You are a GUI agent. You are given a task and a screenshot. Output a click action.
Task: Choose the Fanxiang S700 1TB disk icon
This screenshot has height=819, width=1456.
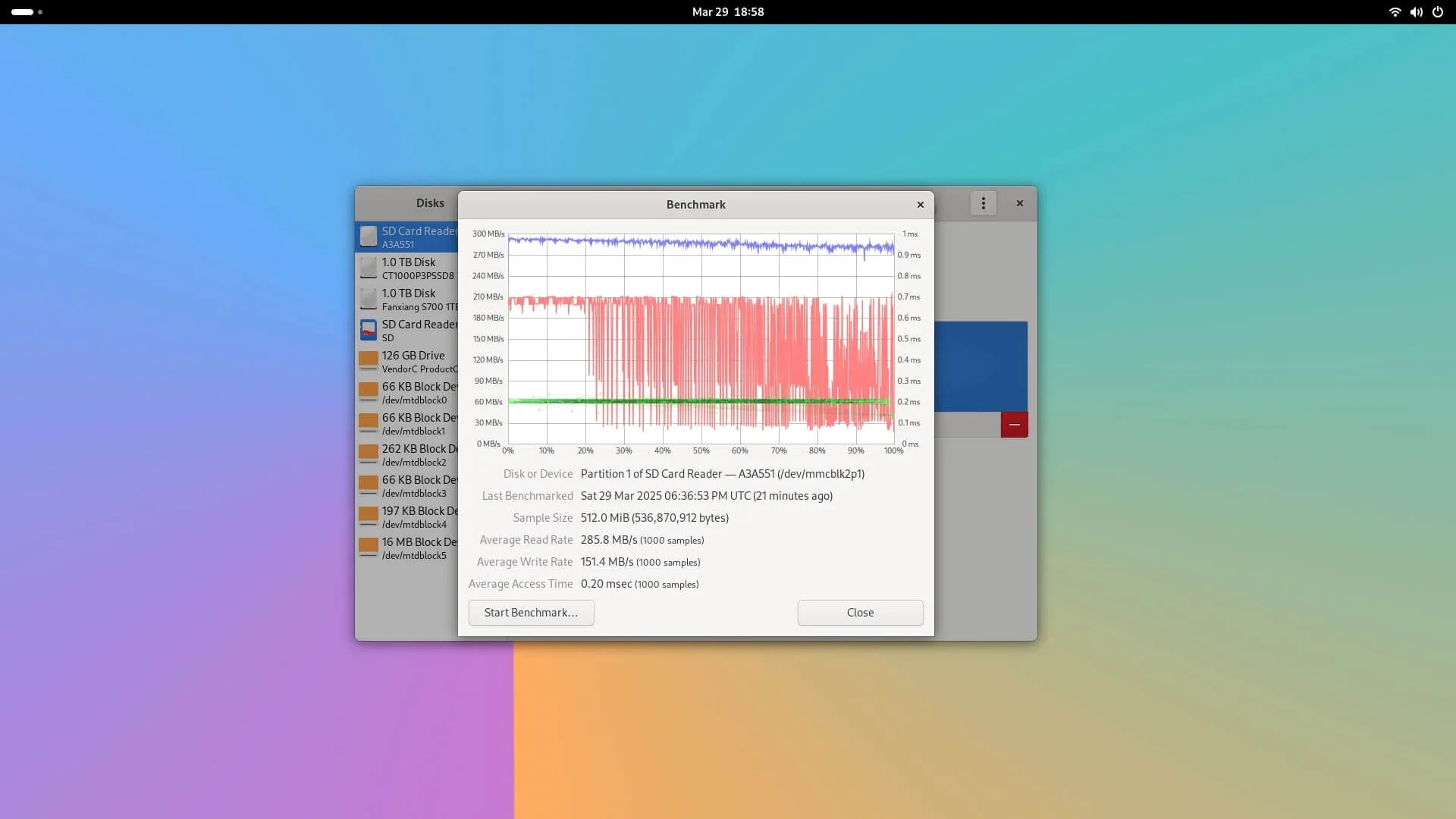click(369, 299)
